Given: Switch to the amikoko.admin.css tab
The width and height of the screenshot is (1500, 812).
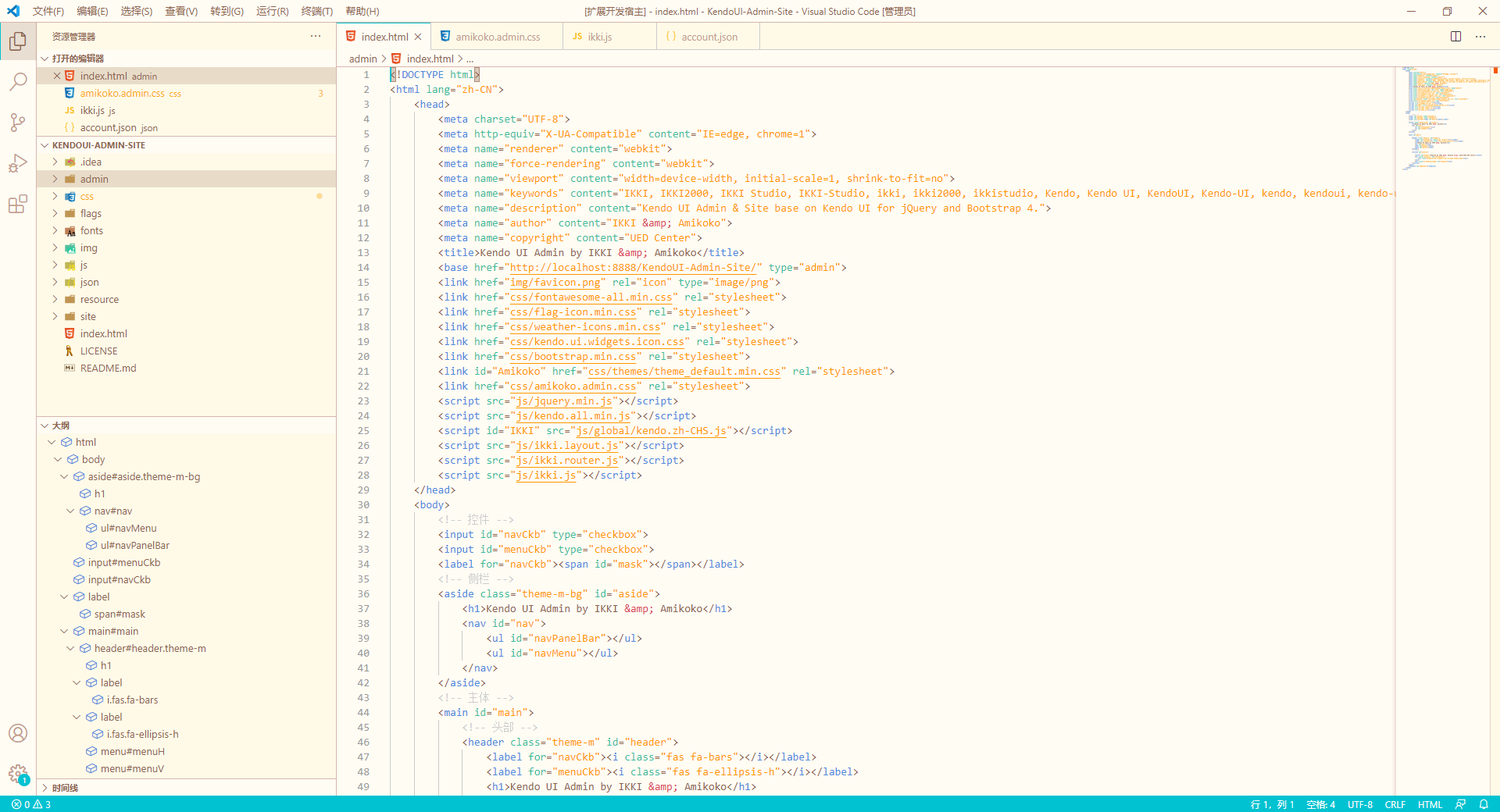Looking at the screenshot, I should pyautogui.click(x=497, y=37).
